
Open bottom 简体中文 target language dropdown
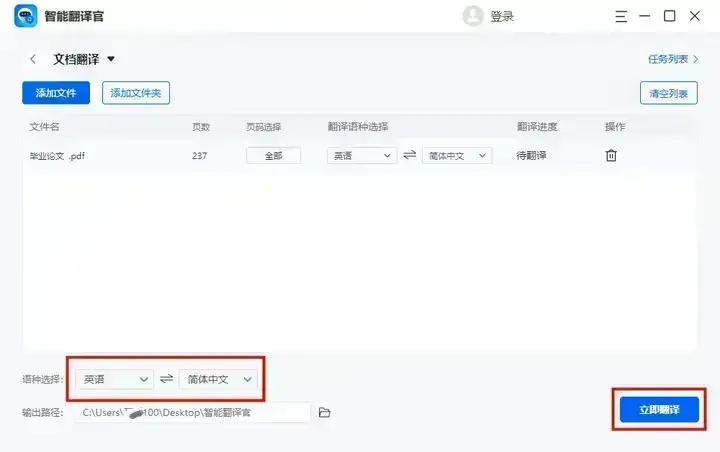[219, 380]
